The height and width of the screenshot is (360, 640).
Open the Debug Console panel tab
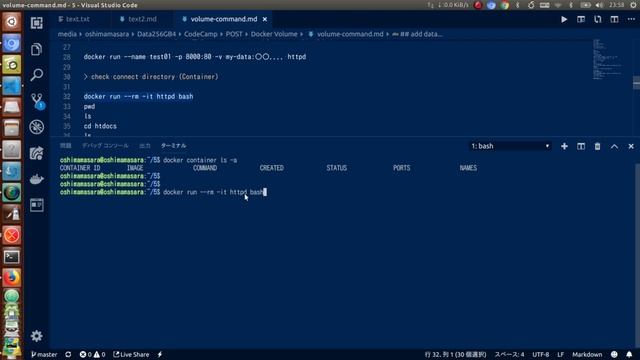(105, 146)
